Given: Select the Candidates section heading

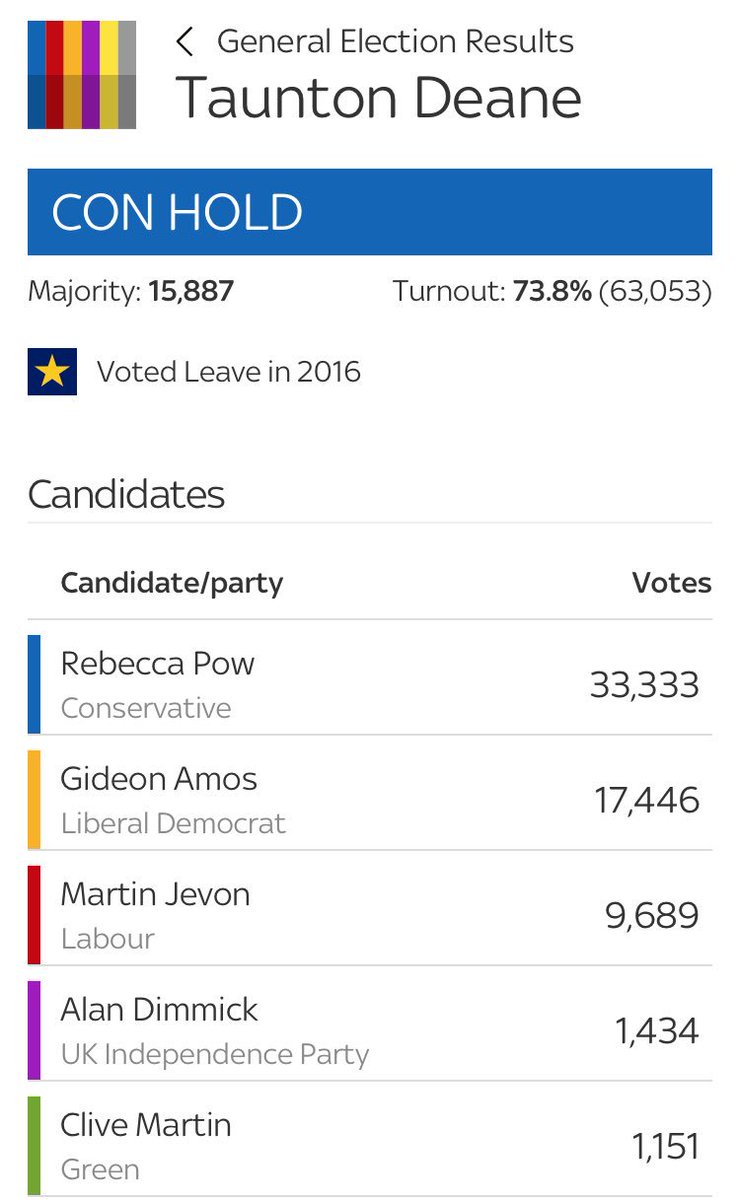Looking at the screenshot, I should pyautogui.click(x=126, y=494).
